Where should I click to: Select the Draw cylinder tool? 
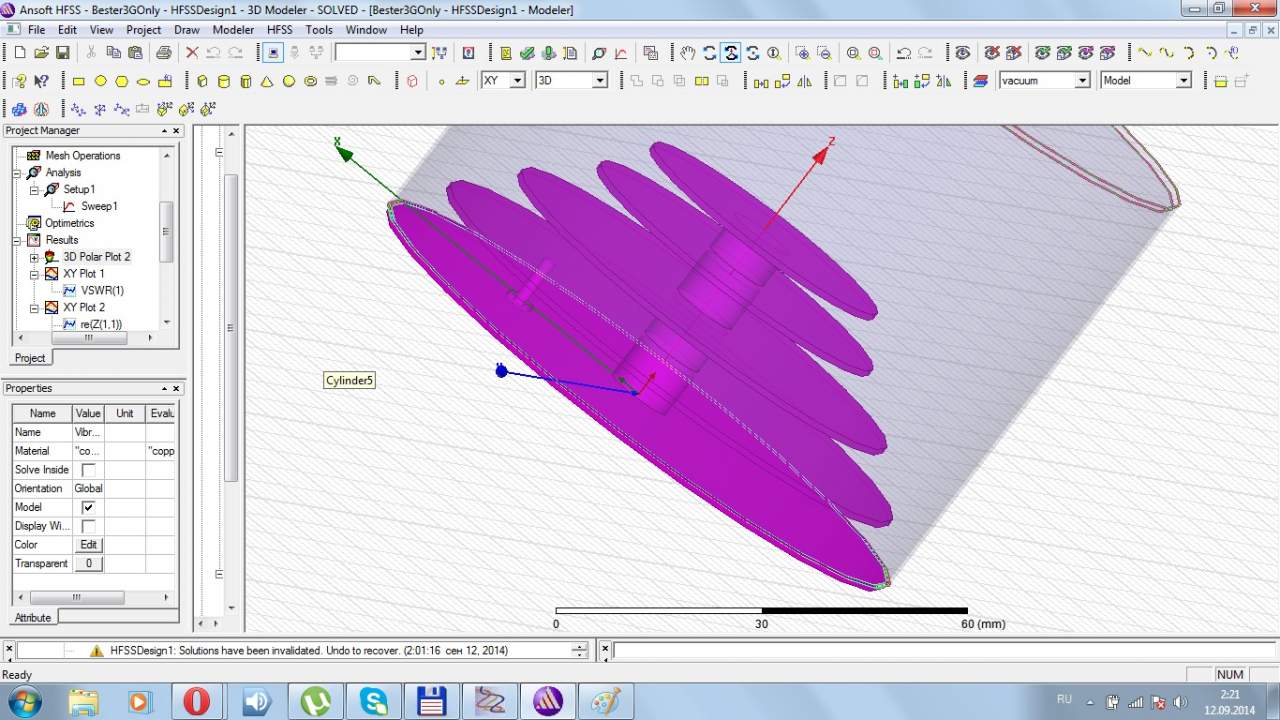pyautogui.click(x=223, y=81)
